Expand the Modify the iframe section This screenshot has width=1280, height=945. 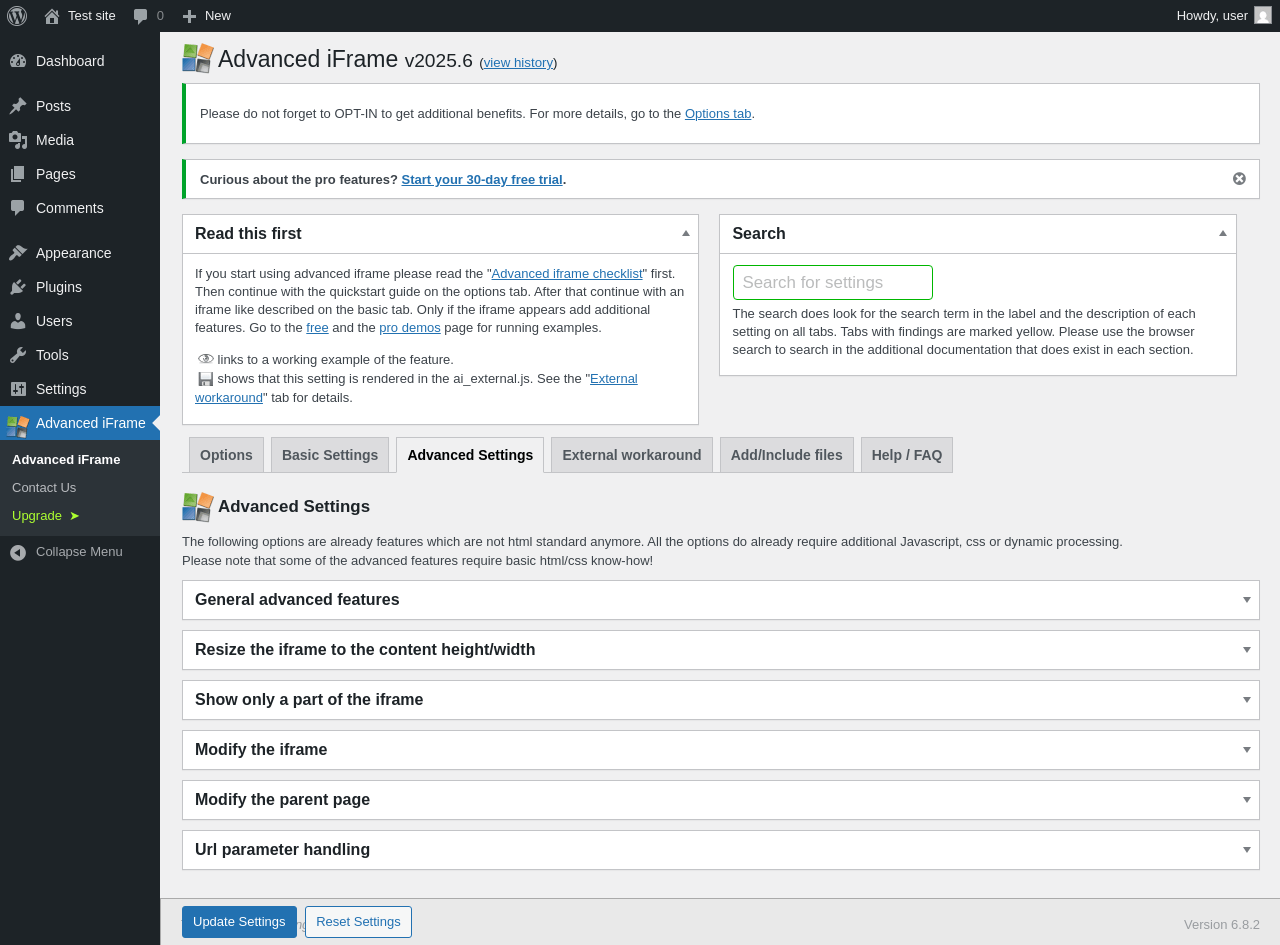(720, 750)
